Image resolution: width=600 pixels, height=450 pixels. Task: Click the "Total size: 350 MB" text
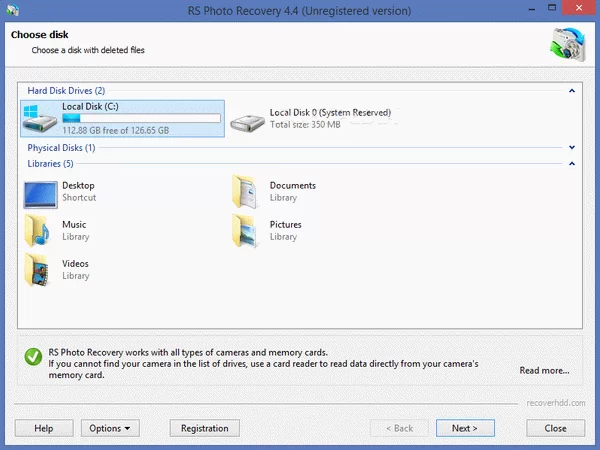pyautogui.click(x=305, y=125)
